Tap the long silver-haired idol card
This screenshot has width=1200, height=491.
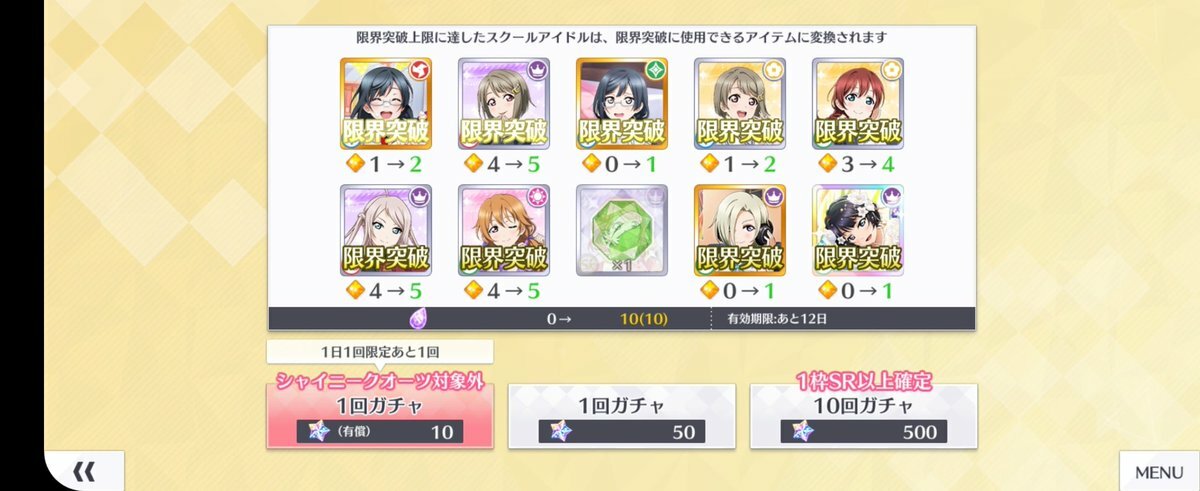point(385,230)
